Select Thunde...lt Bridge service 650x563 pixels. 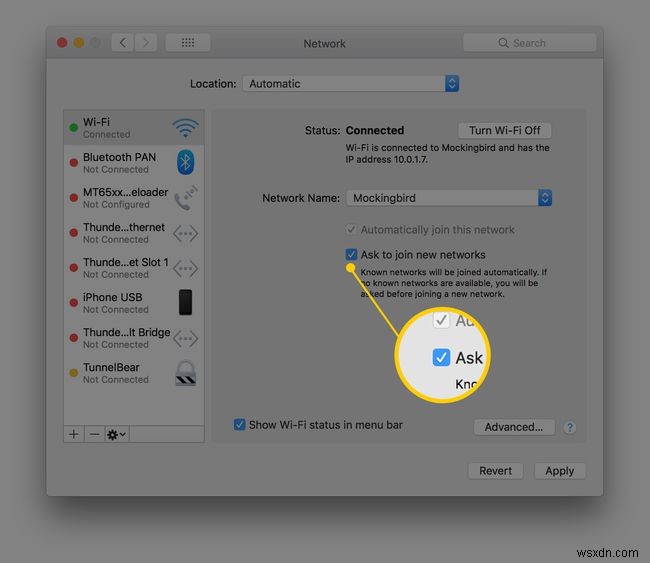134,338
